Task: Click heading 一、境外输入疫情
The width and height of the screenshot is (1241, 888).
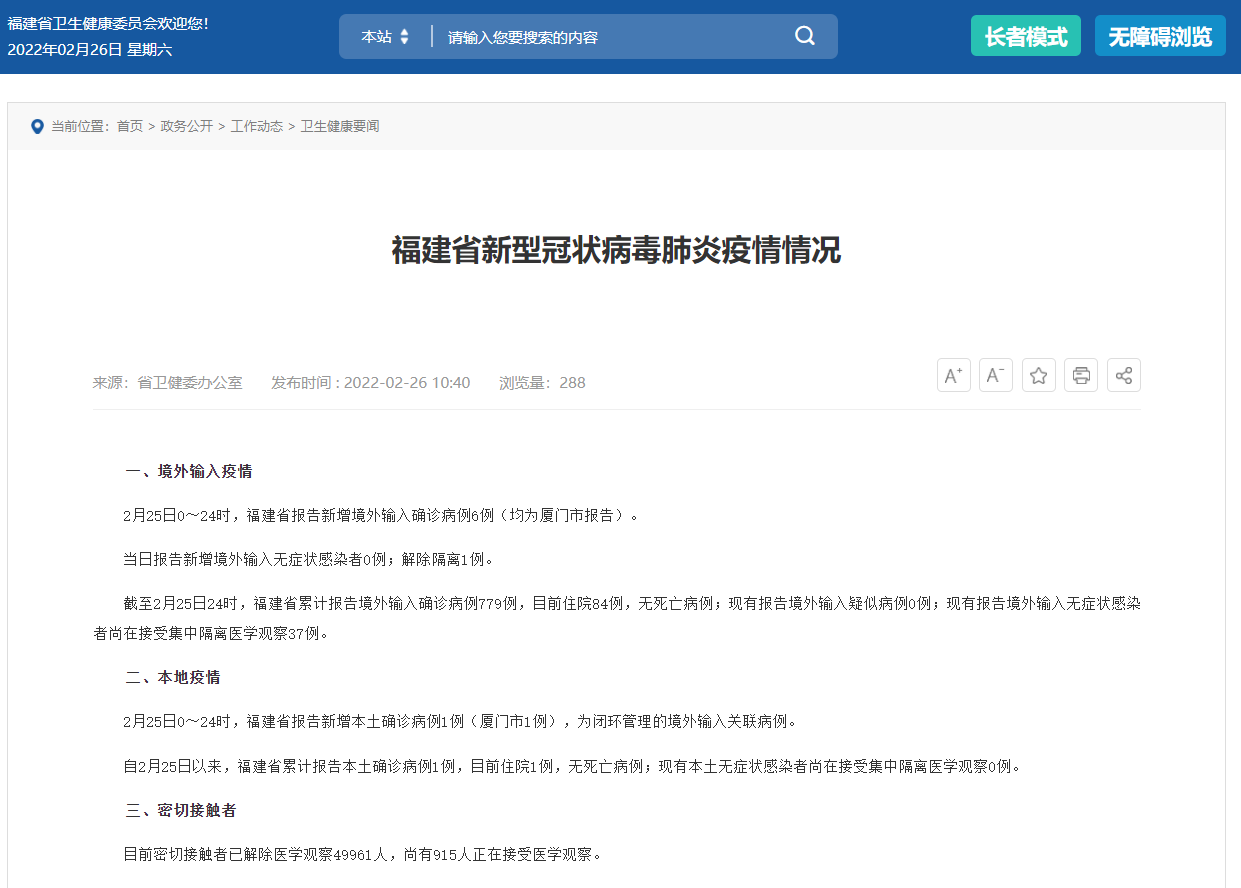Action: 189,471
